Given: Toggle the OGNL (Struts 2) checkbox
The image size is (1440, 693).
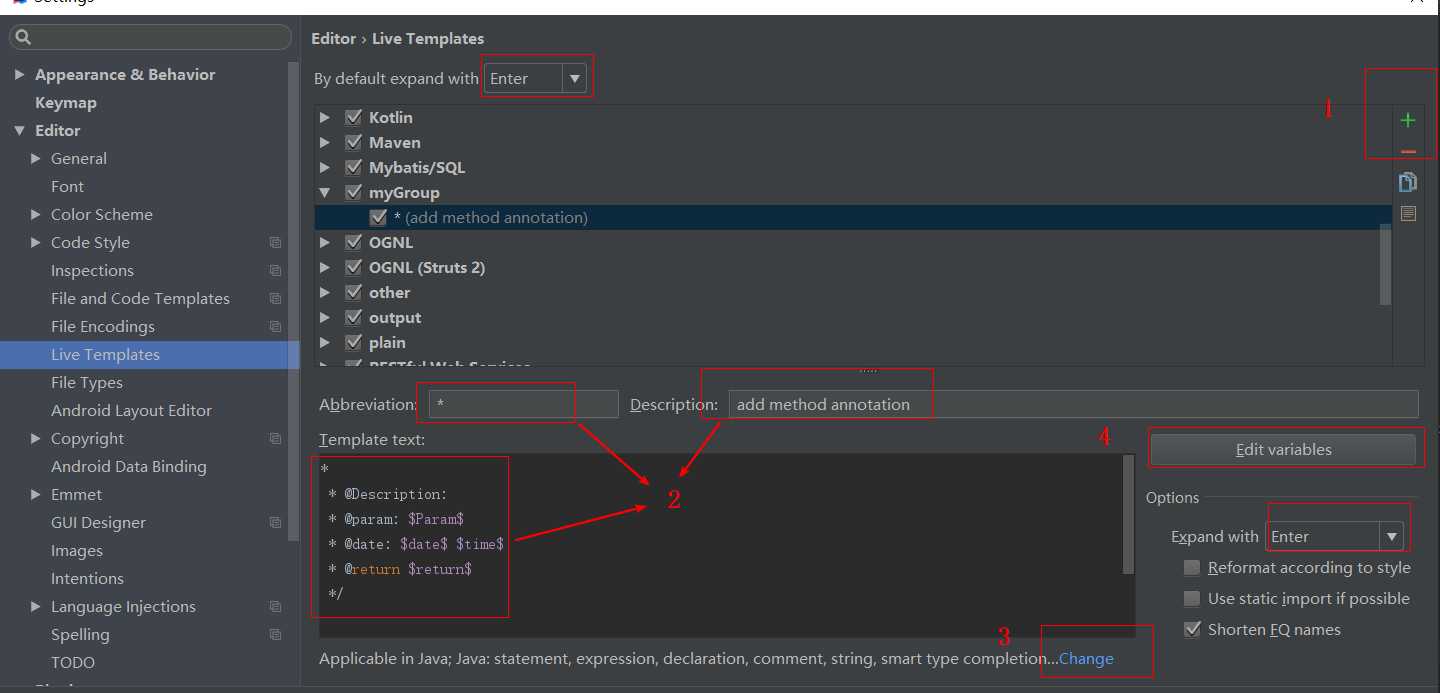Looking at the screenshot, I should pyautogui.click(x=353, y=267).
